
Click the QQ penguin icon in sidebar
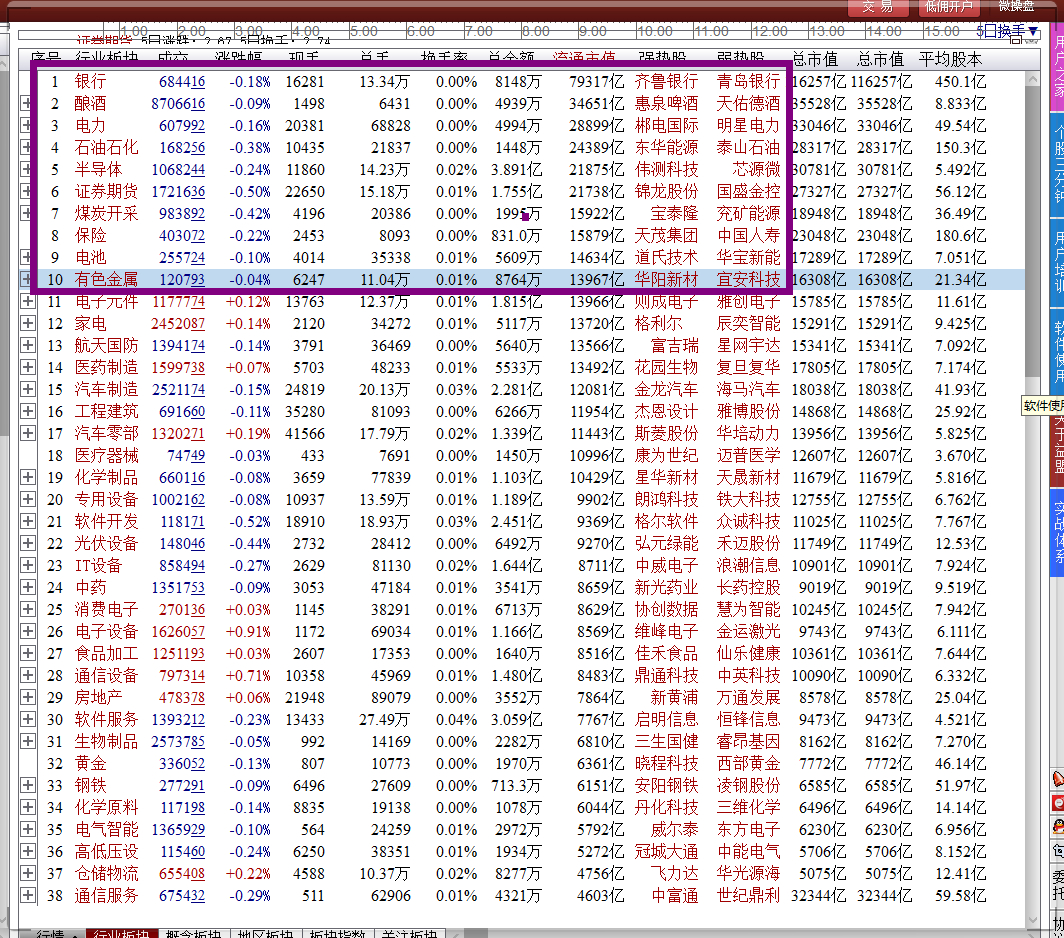pos(1058,827)
